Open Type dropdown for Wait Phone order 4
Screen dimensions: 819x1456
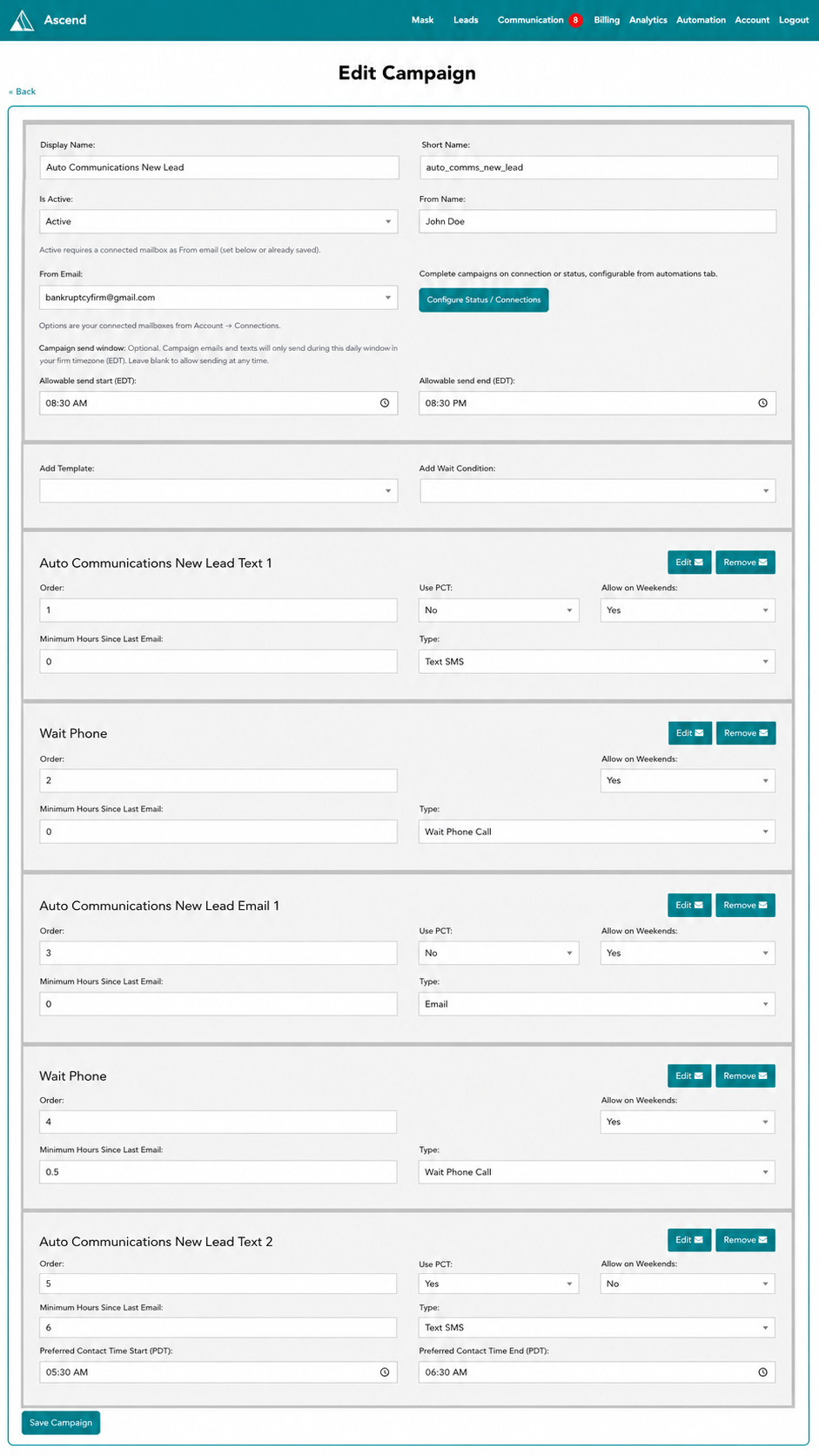click(x=597, y=1172)
